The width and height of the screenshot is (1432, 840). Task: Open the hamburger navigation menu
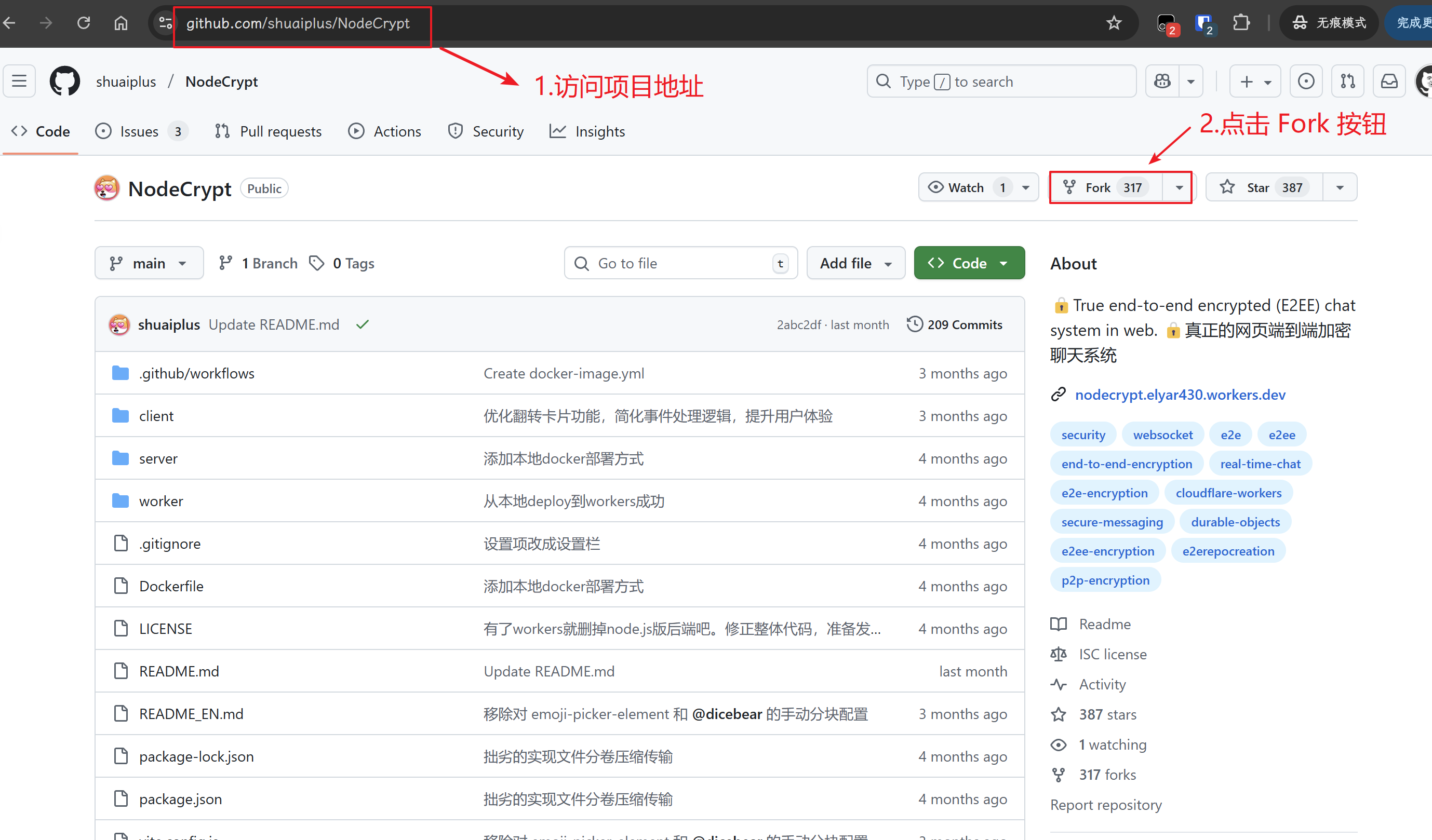20,81
